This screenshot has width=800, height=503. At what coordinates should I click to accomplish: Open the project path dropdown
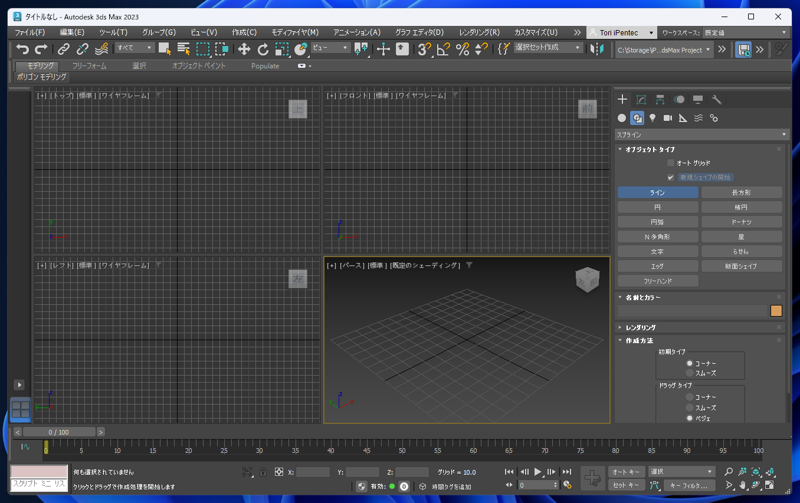click(664, 50)
